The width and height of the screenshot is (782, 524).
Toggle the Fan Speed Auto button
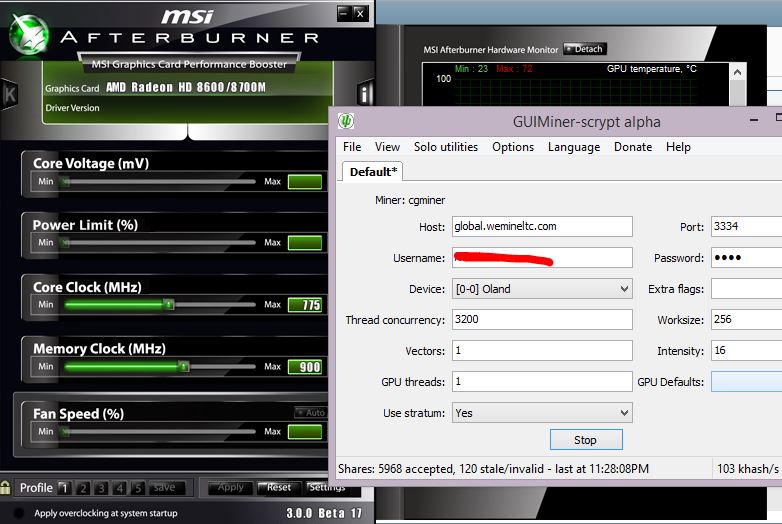[310, 412]
